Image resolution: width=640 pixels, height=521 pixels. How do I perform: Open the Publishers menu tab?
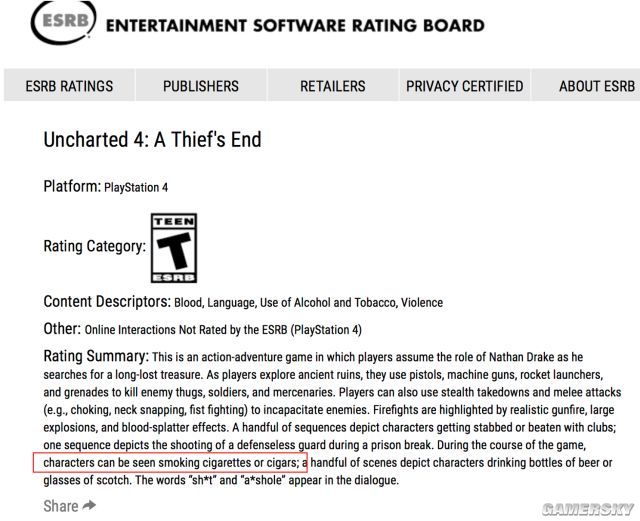tap(201, 86)
